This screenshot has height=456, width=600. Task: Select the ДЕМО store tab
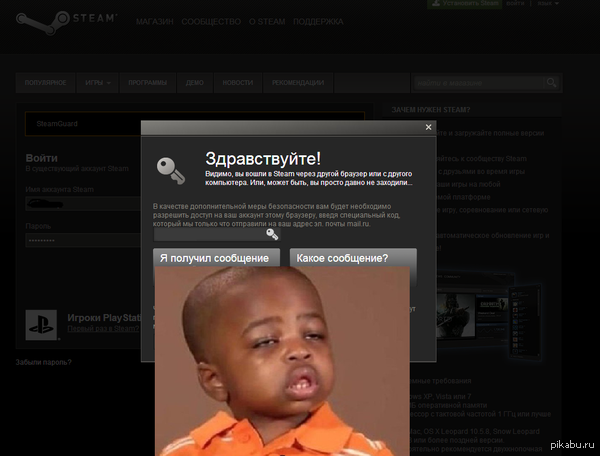point(194,83)
